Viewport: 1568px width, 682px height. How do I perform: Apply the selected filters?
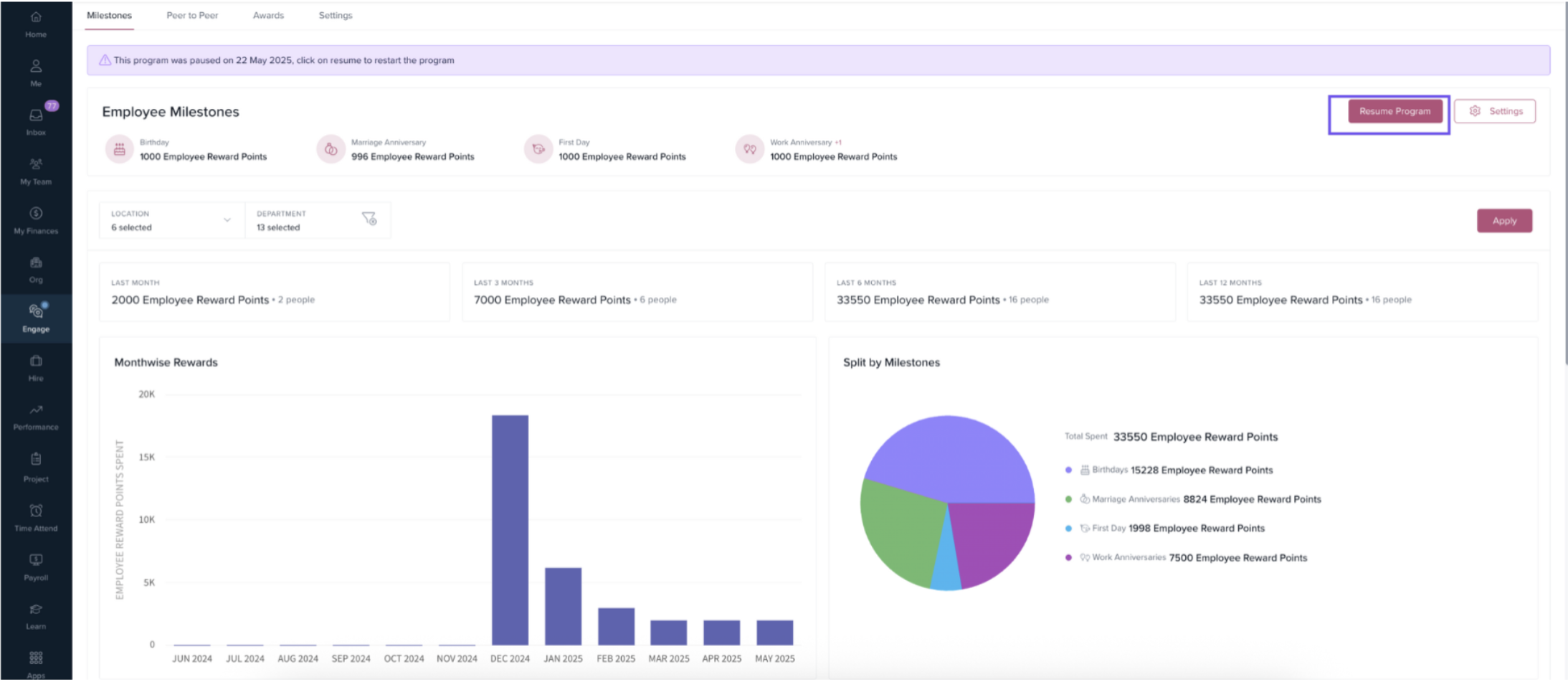[1504, 221]
